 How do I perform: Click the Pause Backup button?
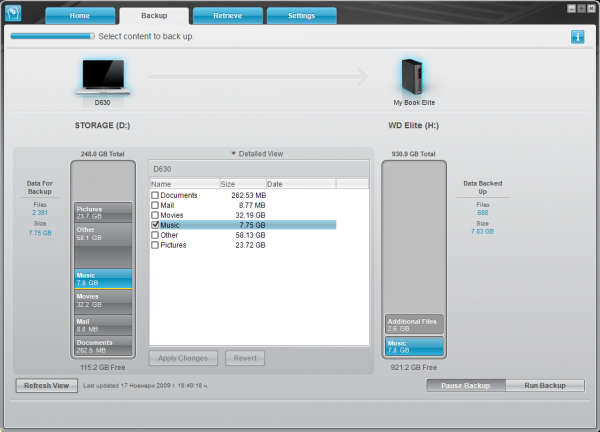(466, 385)
